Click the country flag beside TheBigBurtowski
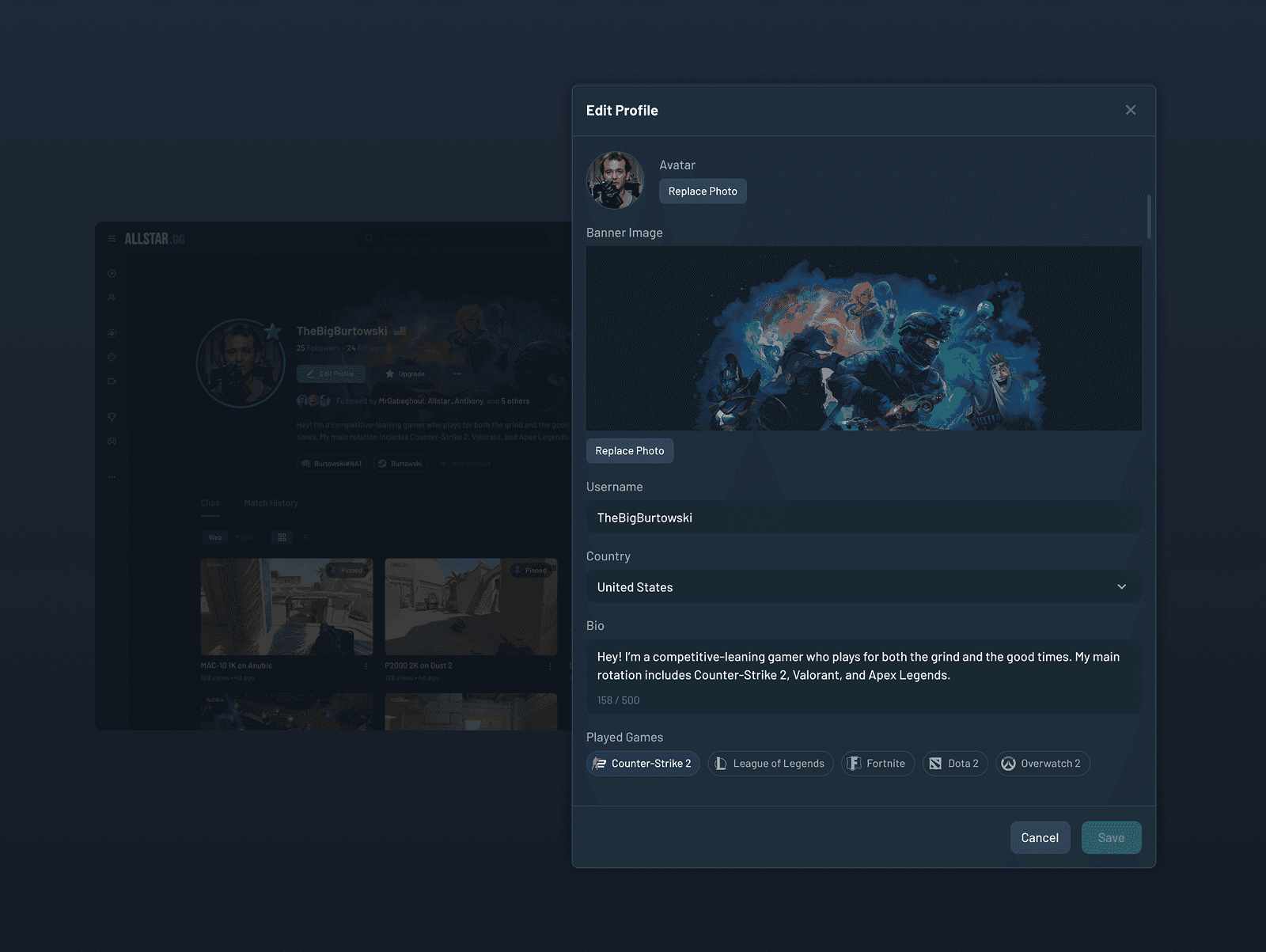The width and height of the screenshot is (1266, 952). 400,332
